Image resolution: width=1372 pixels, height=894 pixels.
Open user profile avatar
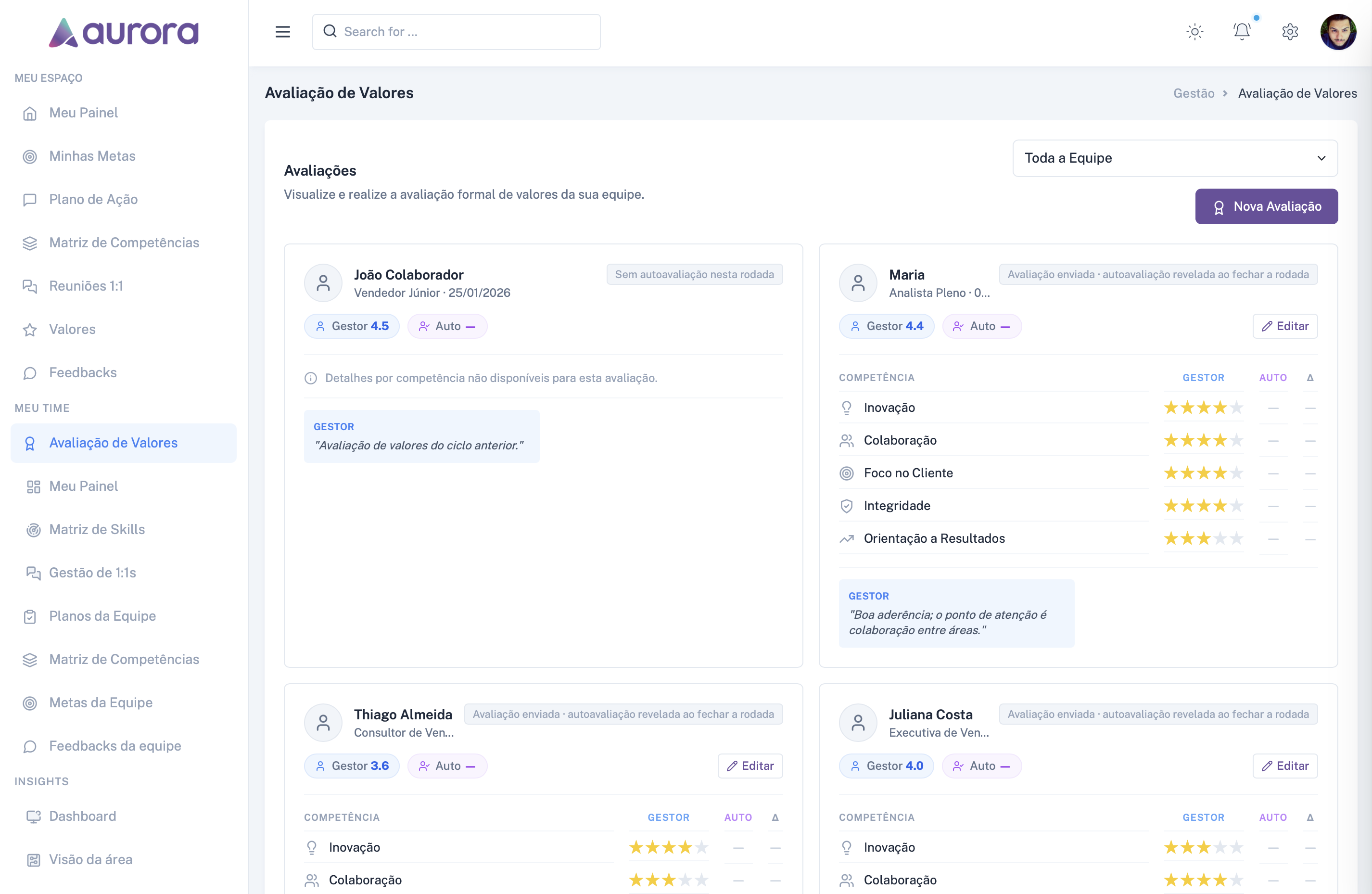pyautogui.click(x=1338, y=32)
